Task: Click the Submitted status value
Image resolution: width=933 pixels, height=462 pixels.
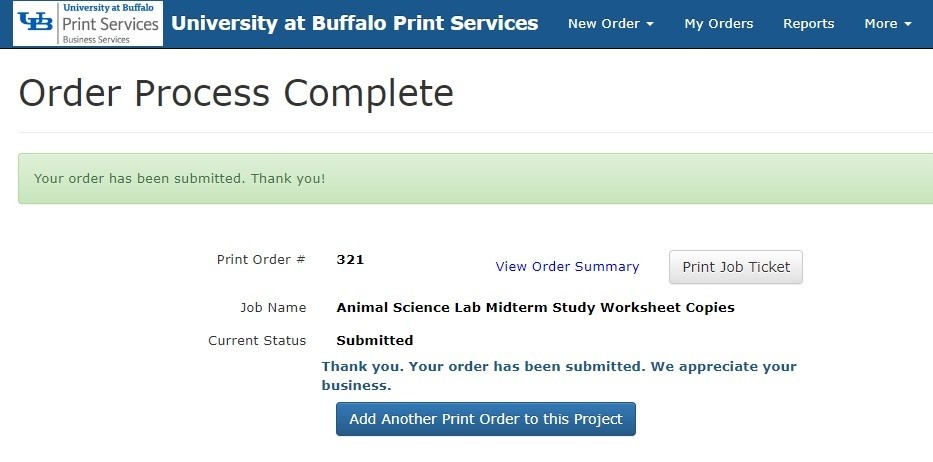Action: [x=375, y=341]
